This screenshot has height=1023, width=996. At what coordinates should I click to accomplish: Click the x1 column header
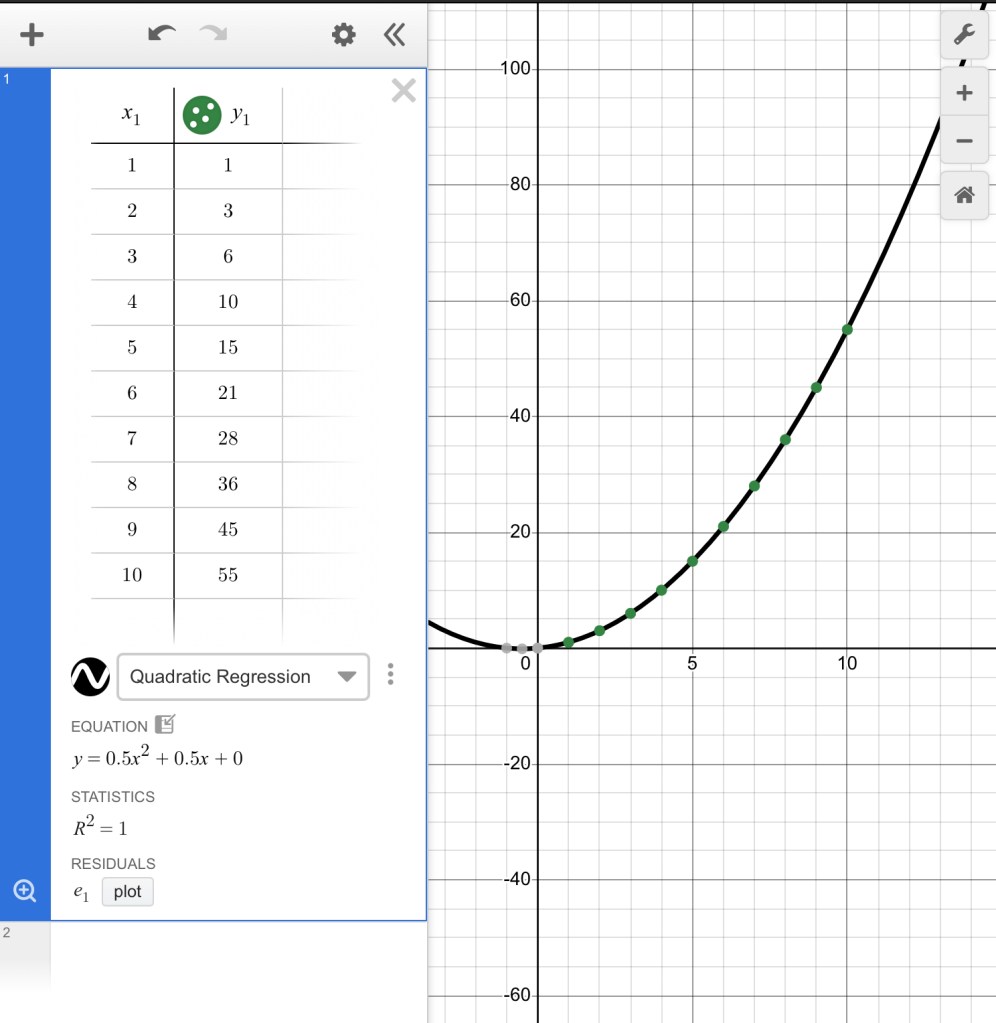131,116
